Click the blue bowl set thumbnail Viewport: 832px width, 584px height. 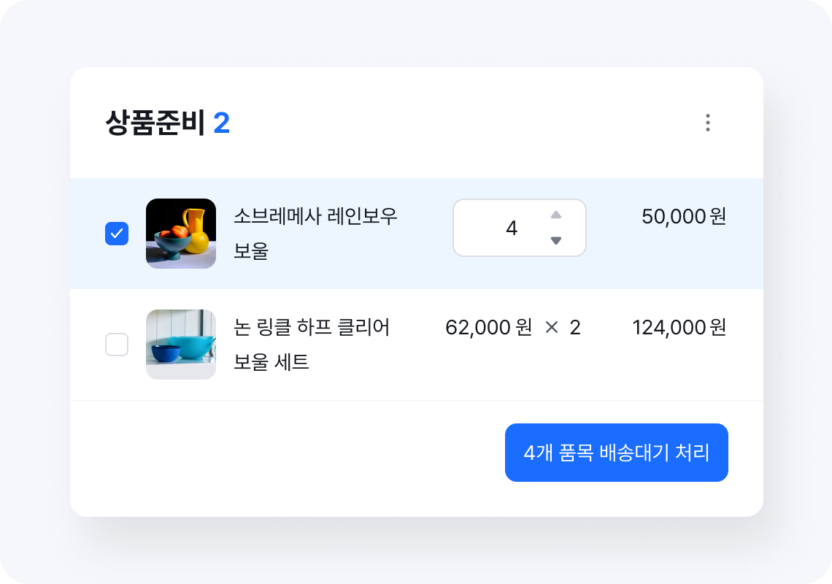click(181, 344)
